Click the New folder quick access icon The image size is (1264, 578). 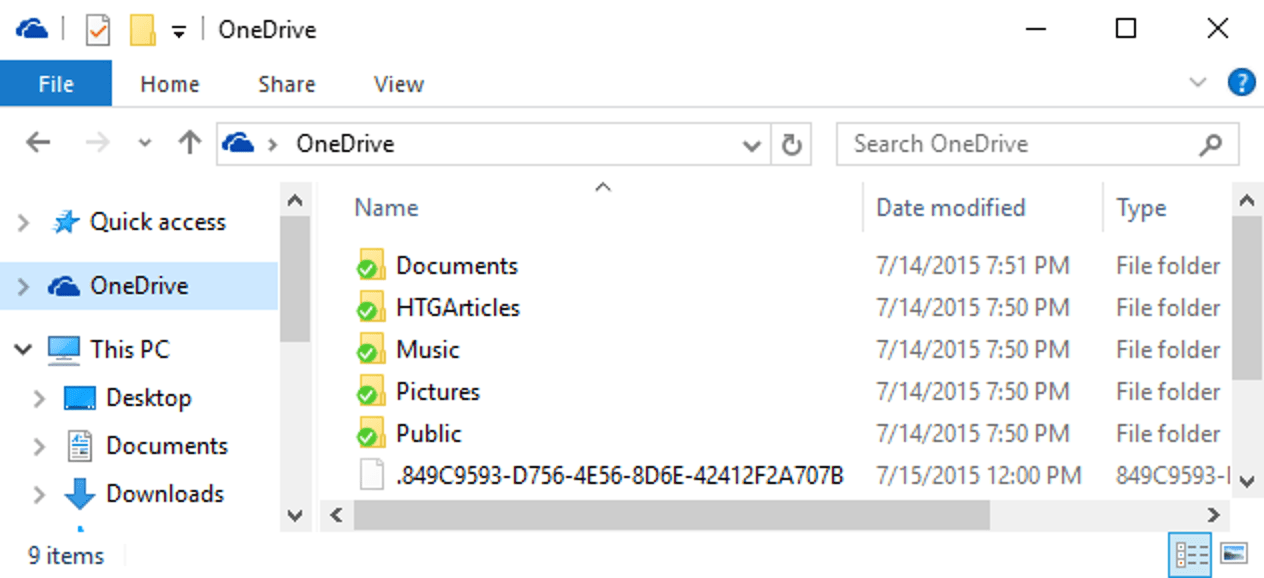(x=143, y=30)
